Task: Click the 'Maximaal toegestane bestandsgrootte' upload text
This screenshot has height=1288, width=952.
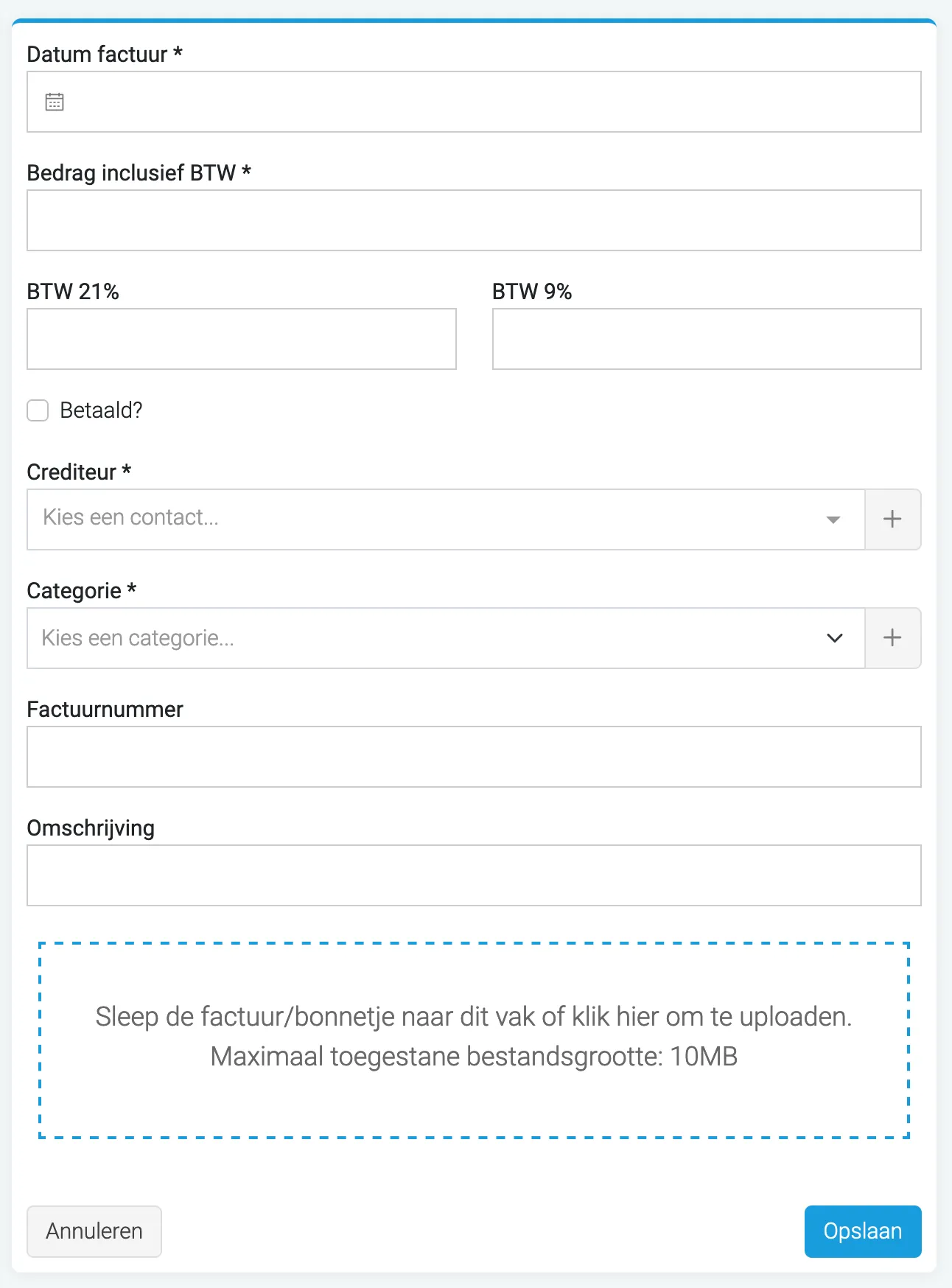Action: (436, 1057)
